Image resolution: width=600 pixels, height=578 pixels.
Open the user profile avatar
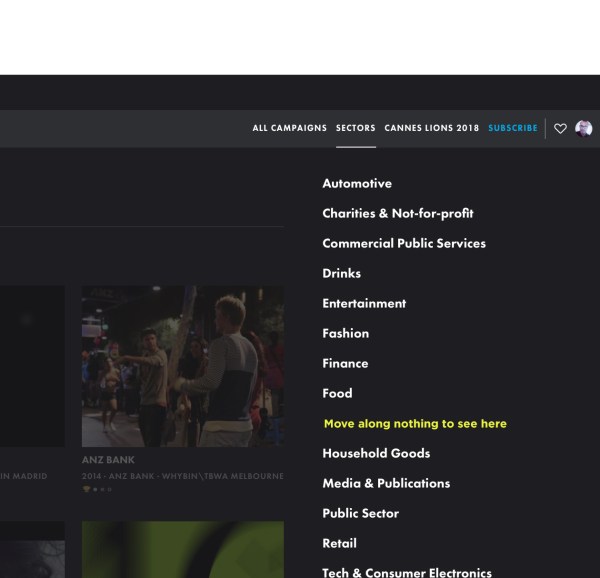(x=584, y=128)
